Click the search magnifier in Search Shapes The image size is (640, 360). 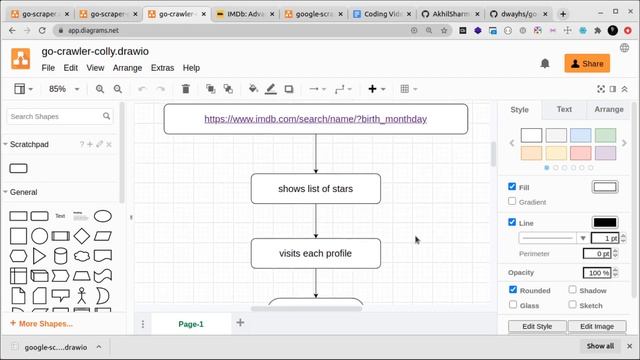click(x=107, y=116)
